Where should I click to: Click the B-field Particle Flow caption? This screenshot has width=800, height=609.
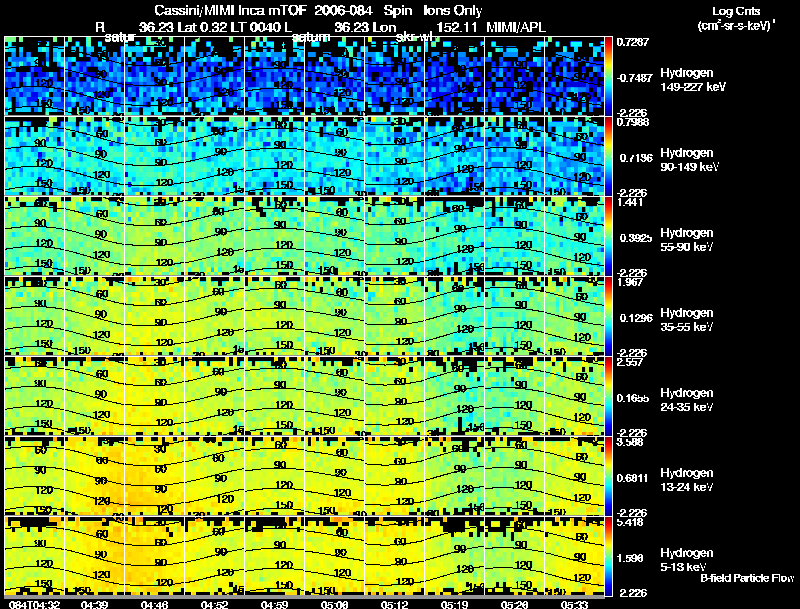(747, 578)
